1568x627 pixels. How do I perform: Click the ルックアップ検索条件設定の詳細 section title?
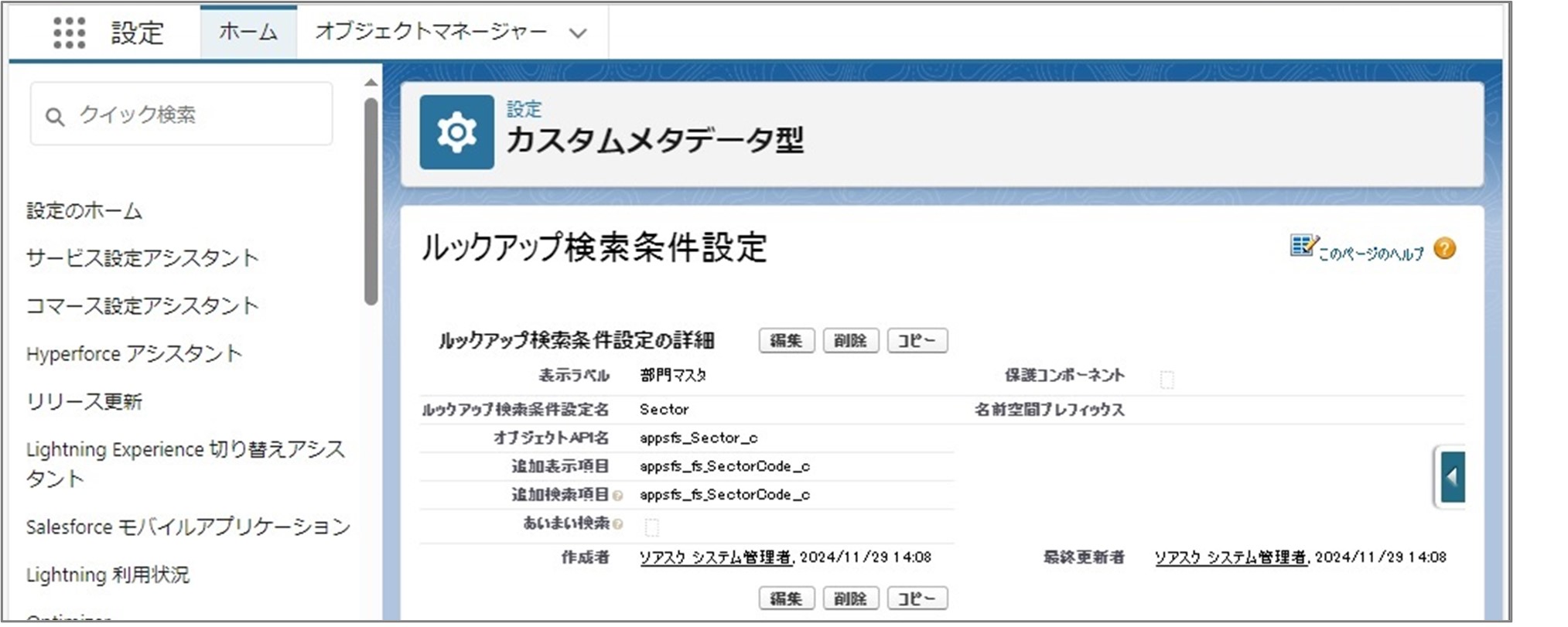click(577, 341)
